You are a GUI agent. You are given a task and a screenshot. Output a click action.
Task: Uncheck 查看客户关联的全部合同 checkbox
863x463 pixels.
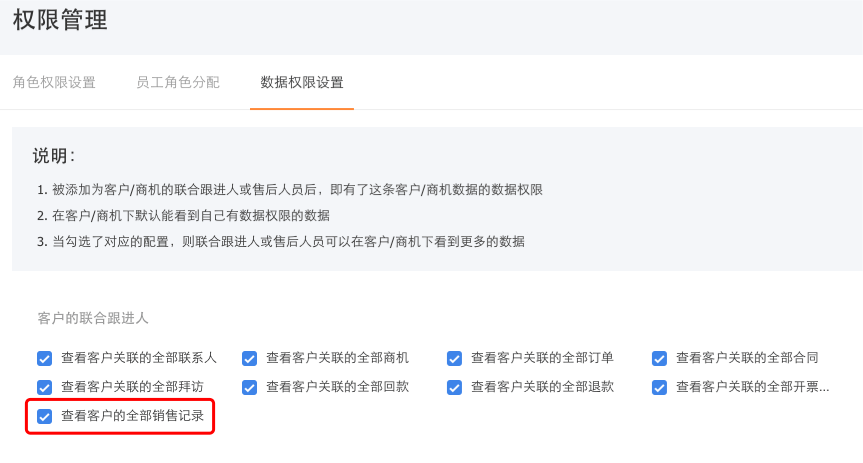pos(659,358)
